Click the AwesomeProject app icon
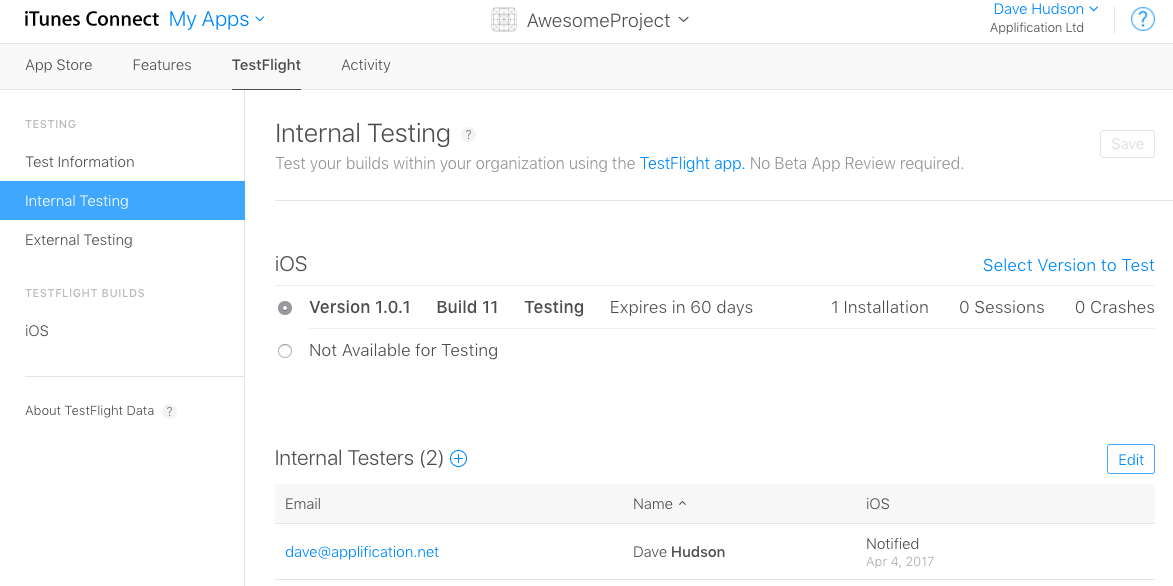1173x586 pixels. tap(504, 20)
